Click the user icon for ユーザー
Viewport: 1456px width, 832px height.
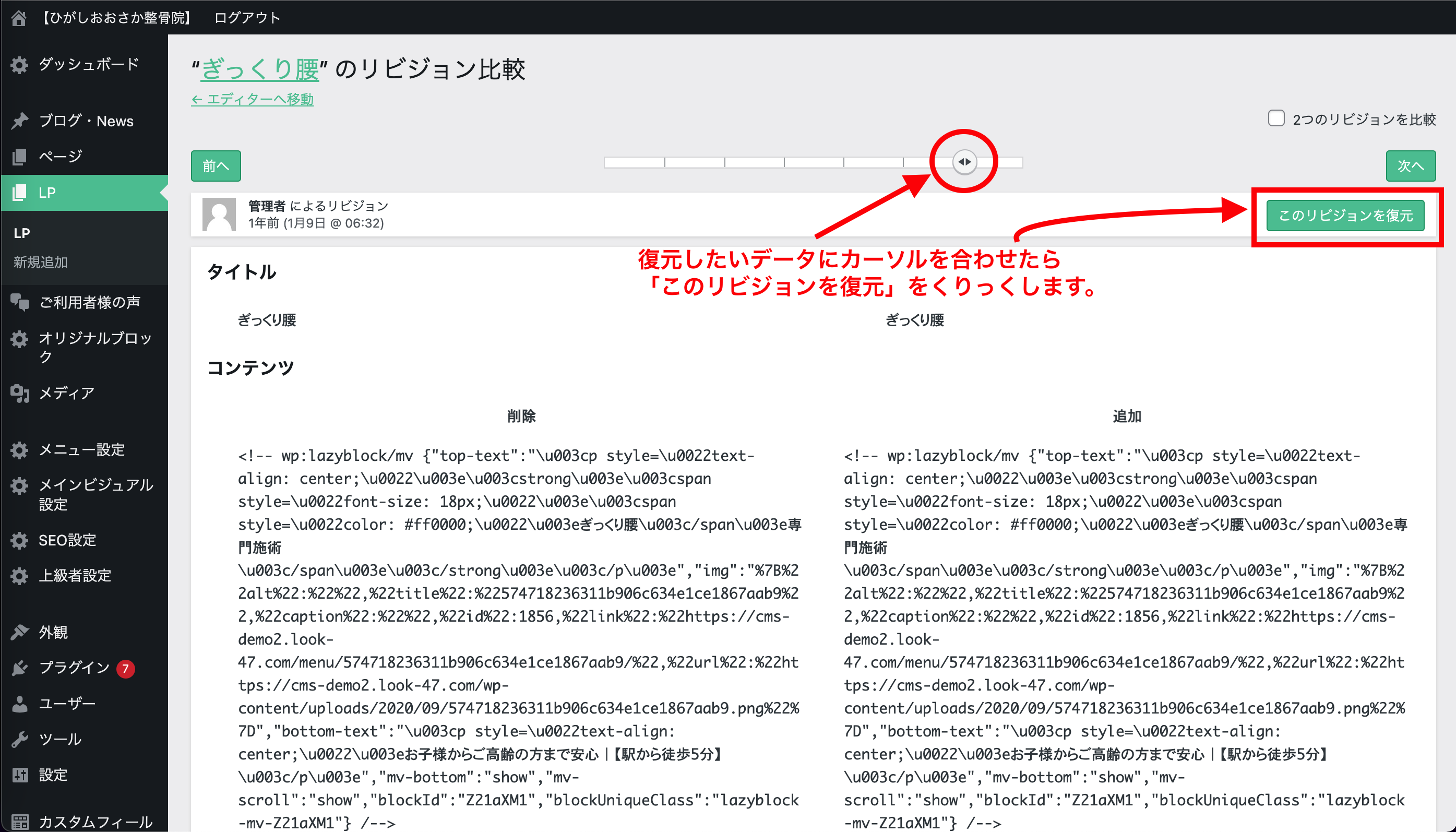coord(19,704)
